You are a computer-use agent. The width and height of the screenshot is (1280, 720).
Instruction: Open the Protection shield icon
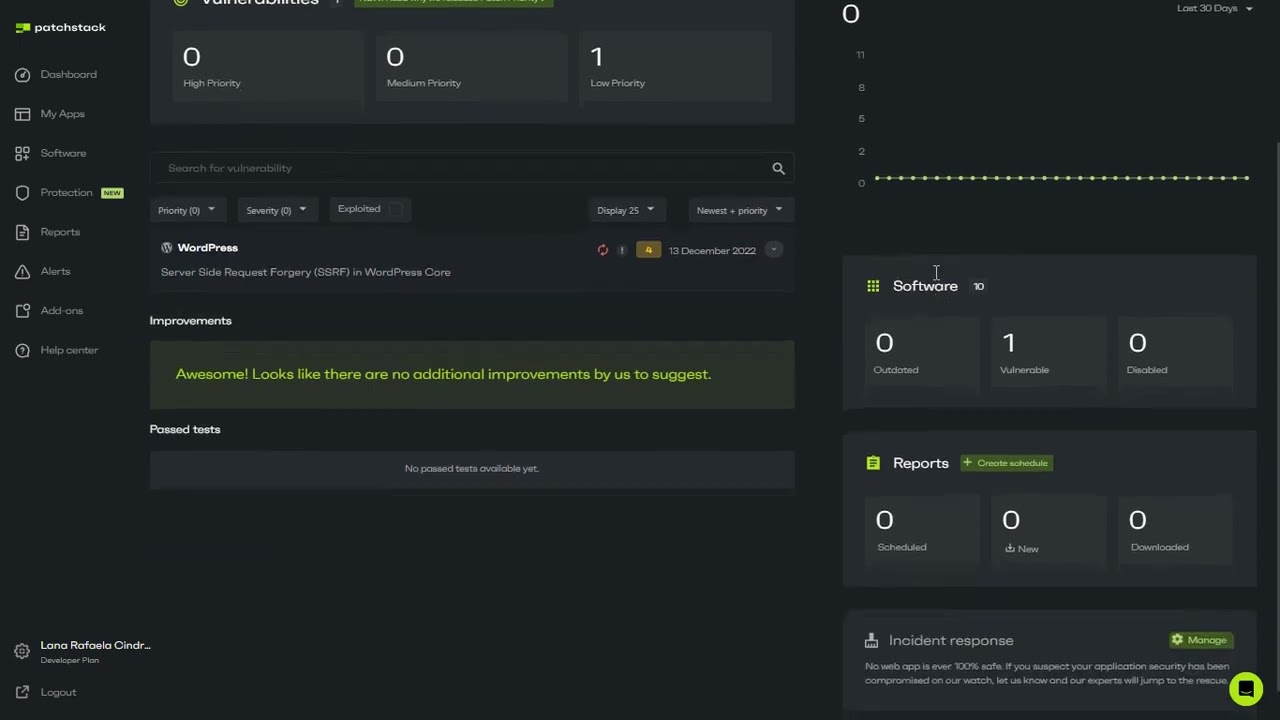click(22, 193)
